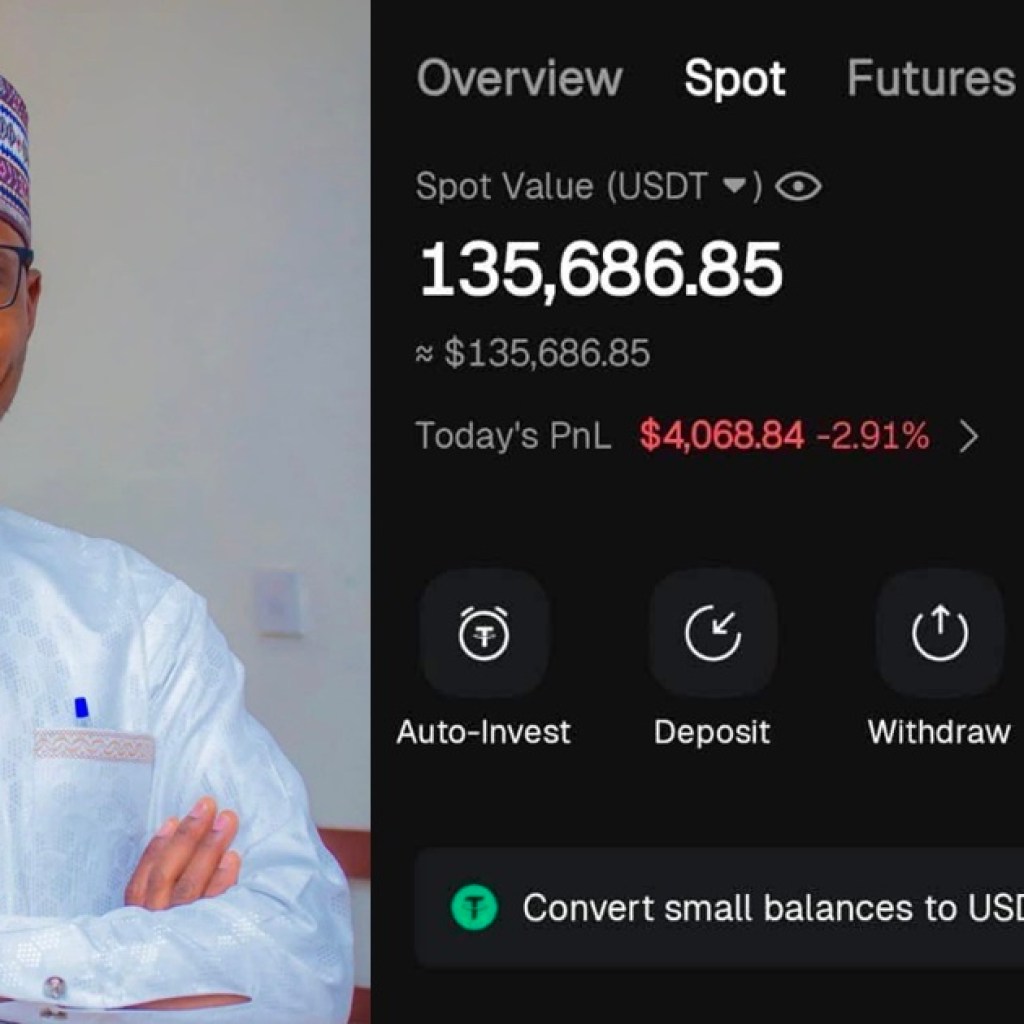Click the -2.91% PnL percentage
The image size is (1024, 1024).
pyautogui.click(x=871, y=436)
